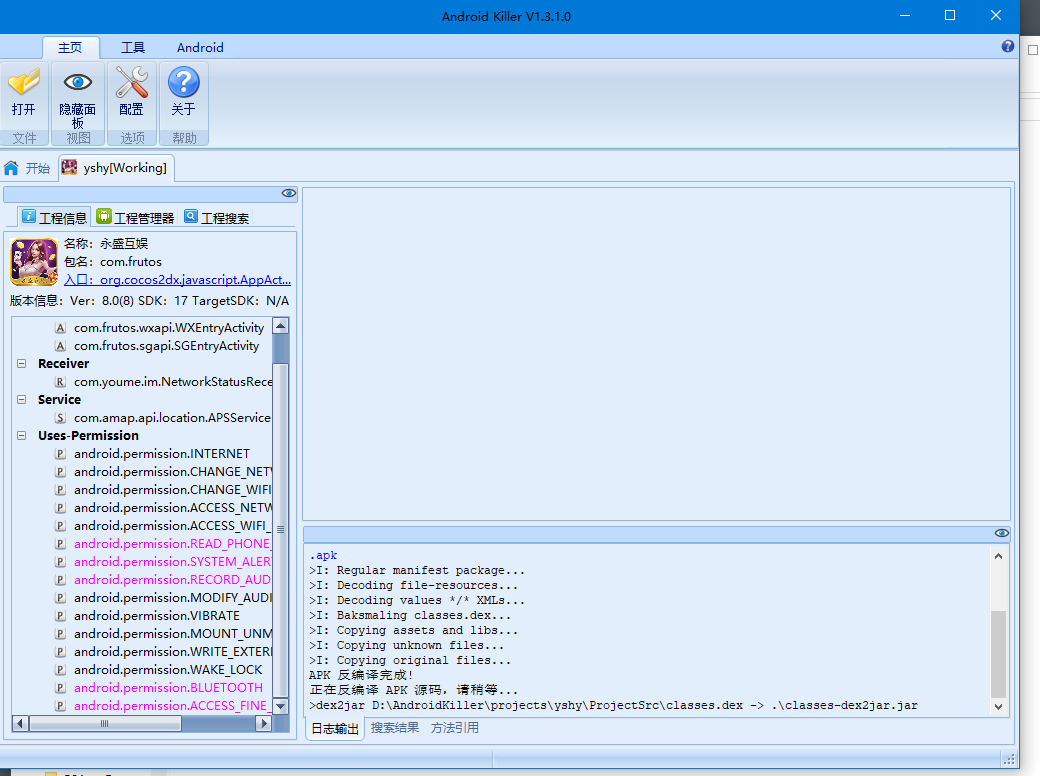Screen dimensions: 1040x776
Task: Click the purple 永盛互娱 app icon thumbnail
Action: (33, 260)
